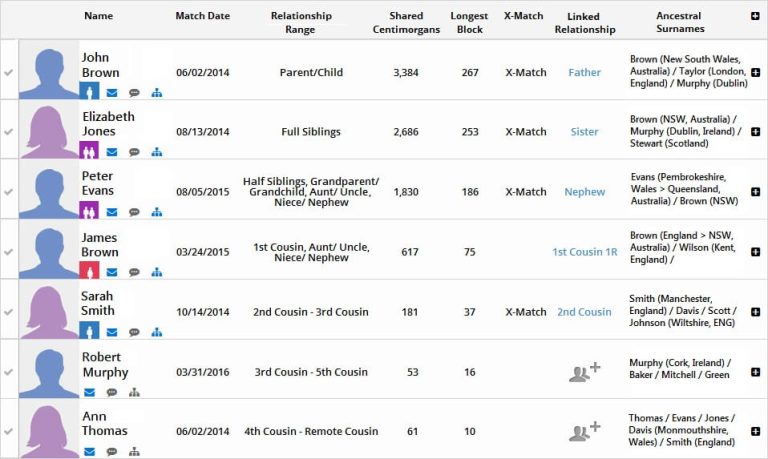Screen dimensions: 768x459
Task: Open Sarah Smith's family tree icon
Action: pos(157,333)
